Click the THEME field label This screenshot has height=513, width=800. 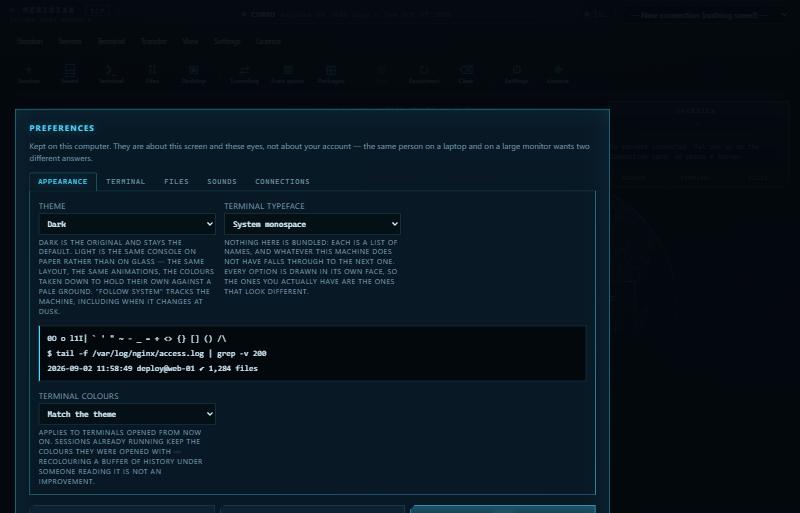click(52, 206)
